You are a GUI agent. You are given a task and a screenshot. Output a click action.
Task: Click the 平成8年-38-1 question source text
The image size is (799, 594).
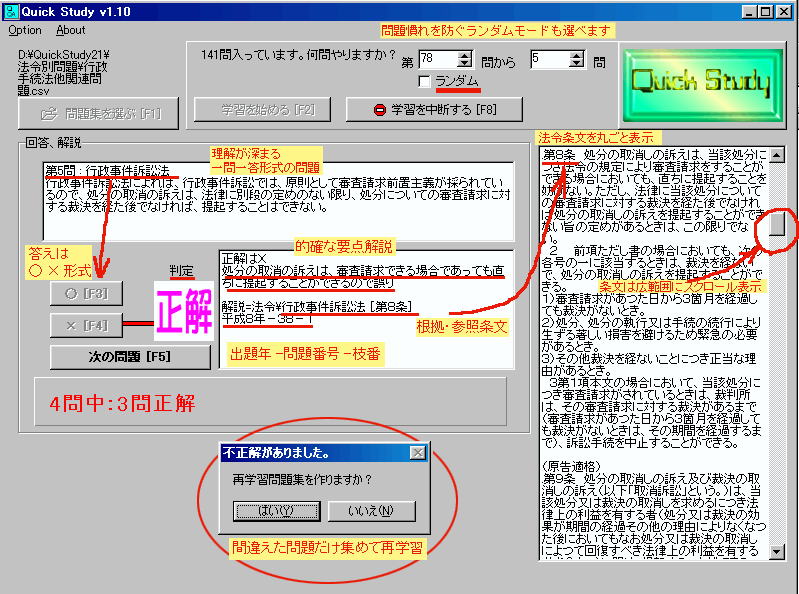pos(267,319)
